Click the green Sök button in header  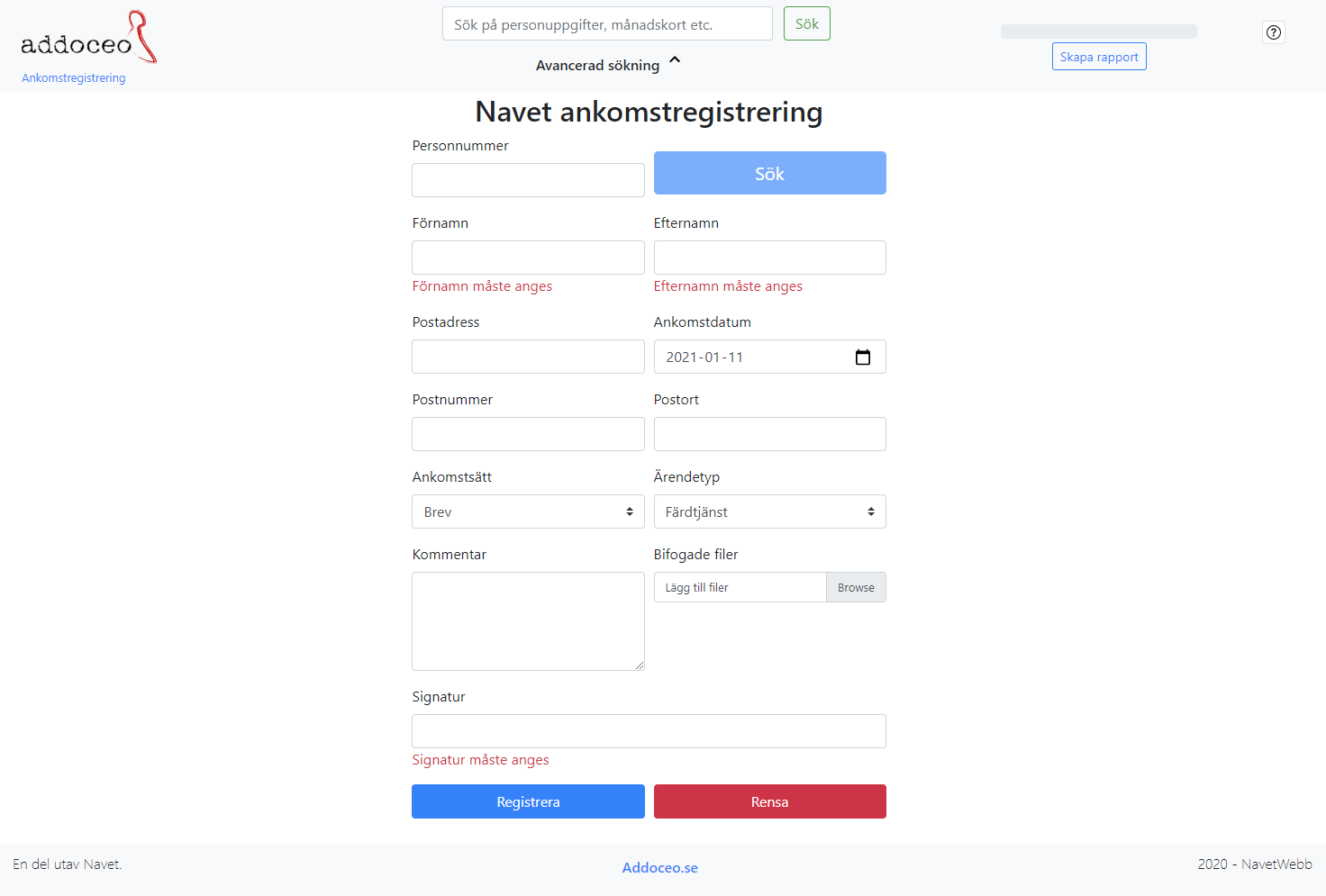(807, 23)
